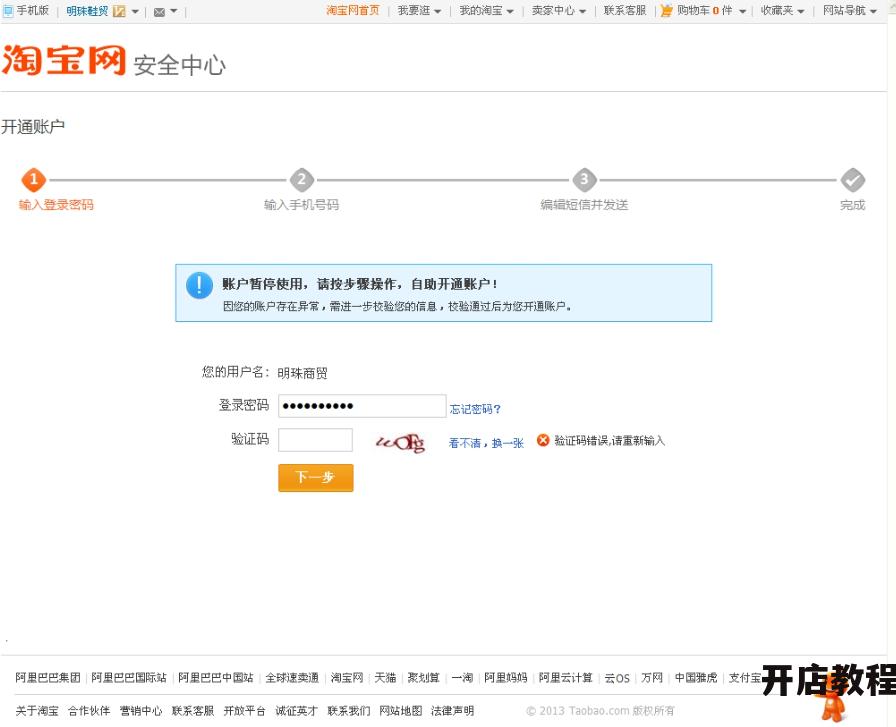Viewport: 896px width, 727px height.
Task: Refresh captcha via 看不清,换一张 link
Action: pos(486,443)
